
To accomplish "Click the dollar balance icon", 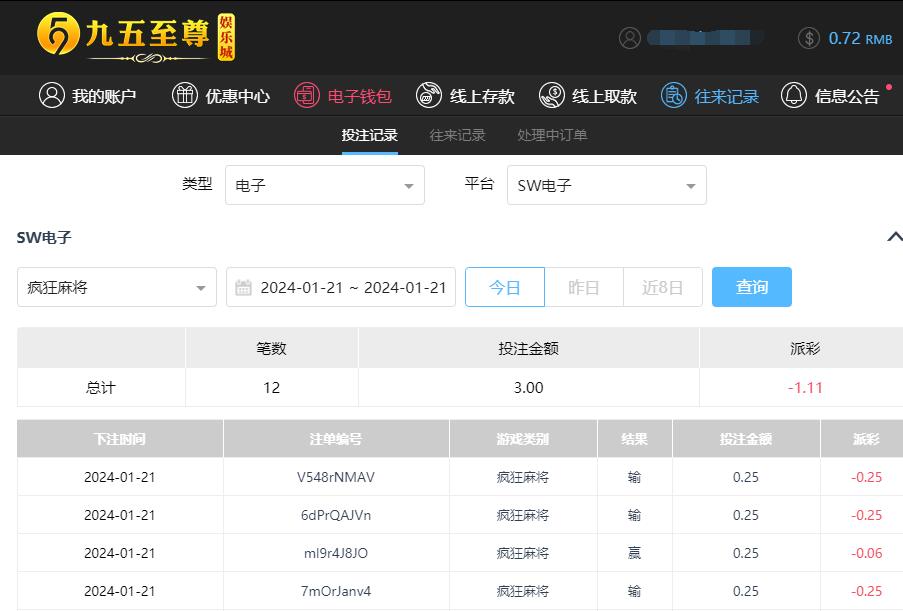I will point(809,38).
